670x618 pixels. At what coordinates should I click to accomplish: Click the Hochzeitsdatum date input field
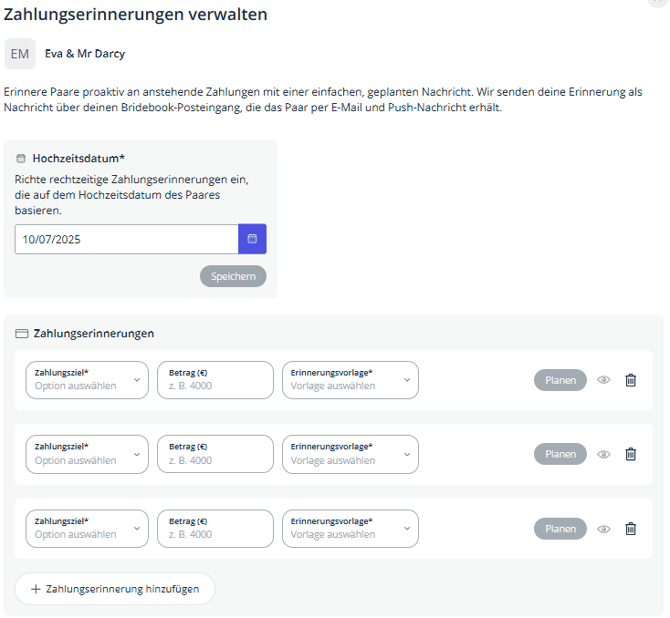tap(126, 239)
